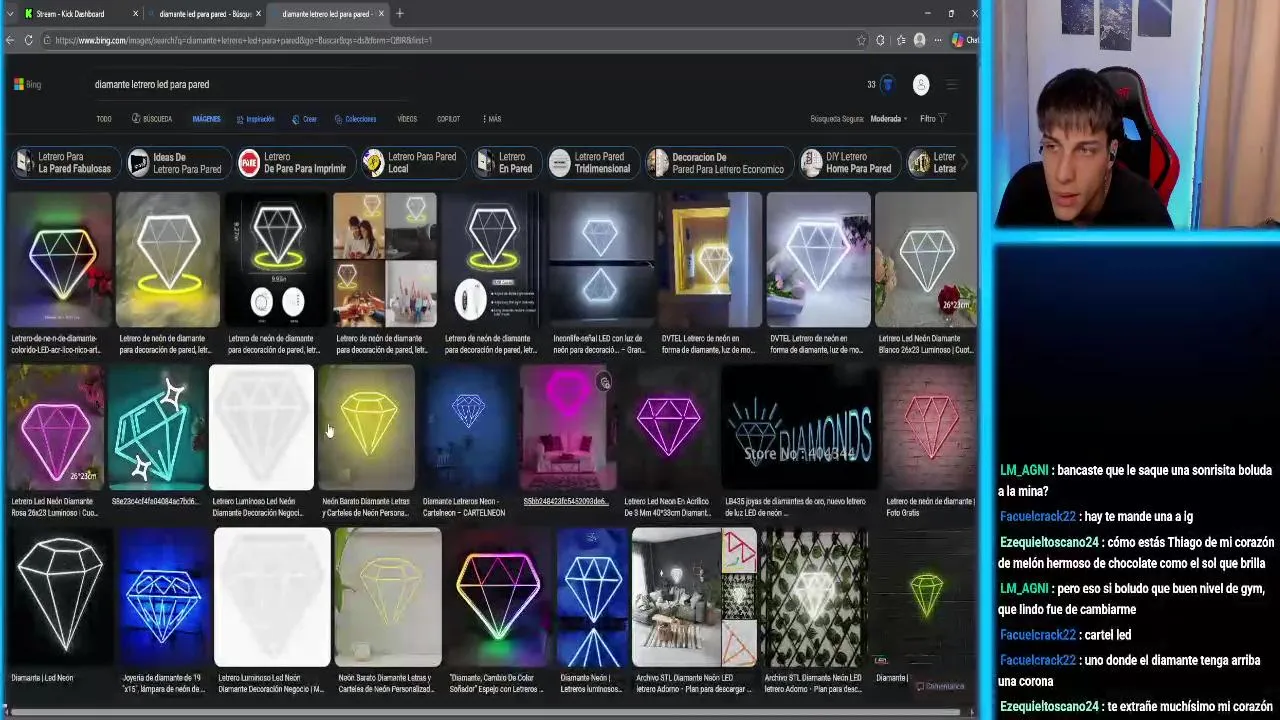Select the Letrero De Pare Para Imprimir chip
This screenshot has height=720, width=1280.
click(x=294, y=163)
